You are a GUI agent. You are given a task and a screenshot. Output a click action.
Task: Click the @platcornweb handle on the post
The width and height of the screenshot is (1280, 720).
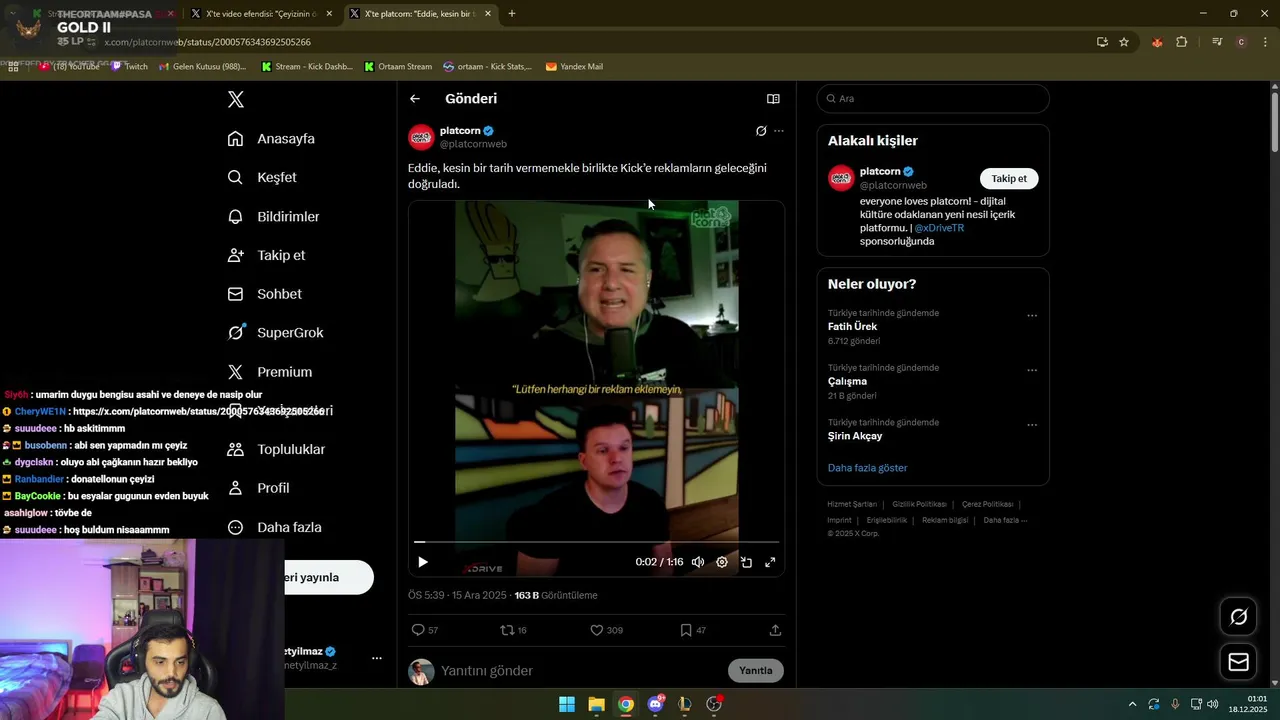click(x=473, y=144)
